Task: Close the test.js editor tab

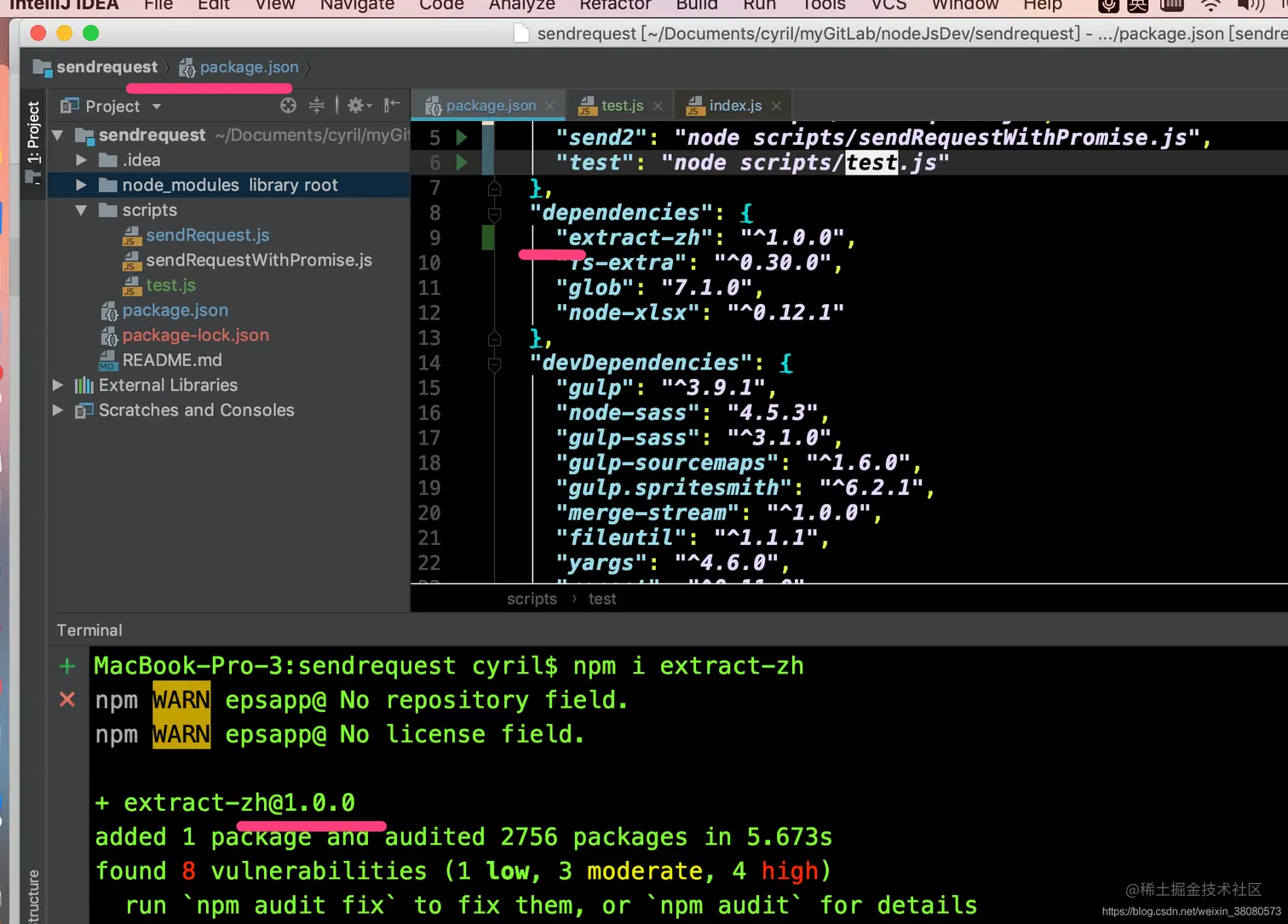Action: click(x=658, y=106)
